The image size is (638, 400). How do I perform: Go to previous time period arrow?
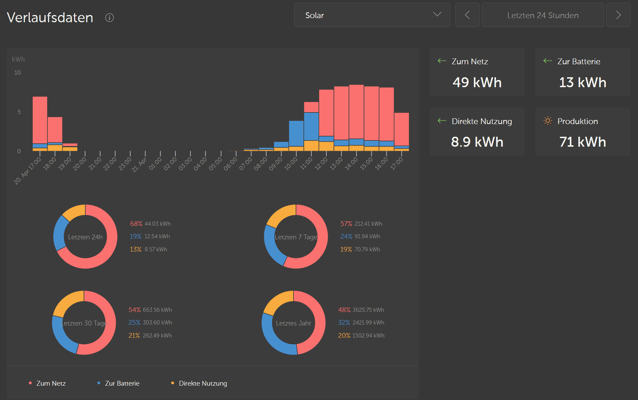coord(467,15)
